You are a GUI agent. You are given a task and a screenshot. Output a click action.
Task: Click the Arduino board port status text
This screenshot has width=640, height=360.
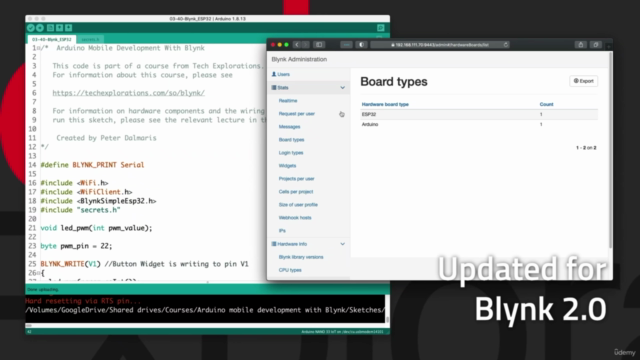[342, 332]
